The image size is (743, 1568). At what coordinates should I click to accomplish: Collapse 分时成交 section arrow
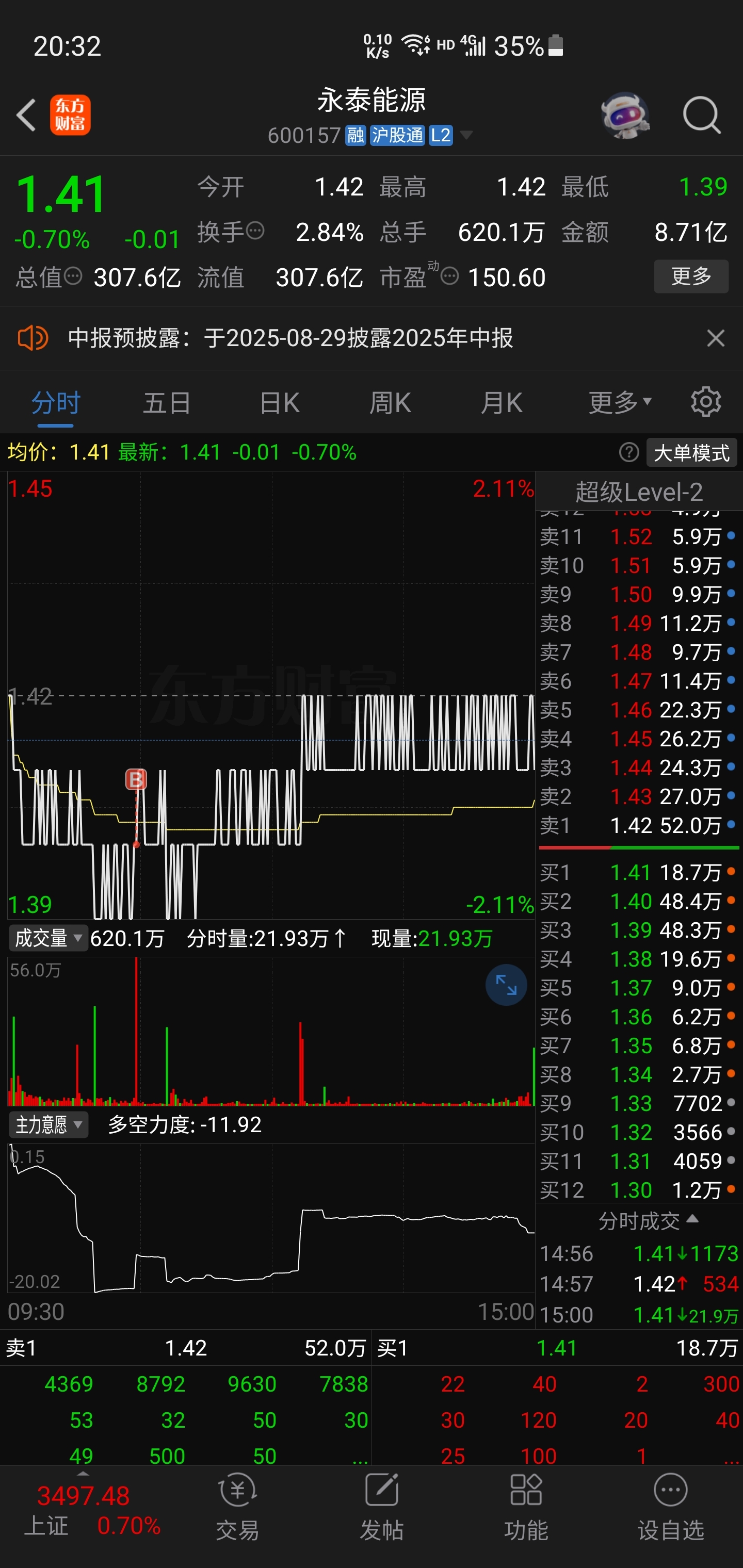coord(692,1219)
